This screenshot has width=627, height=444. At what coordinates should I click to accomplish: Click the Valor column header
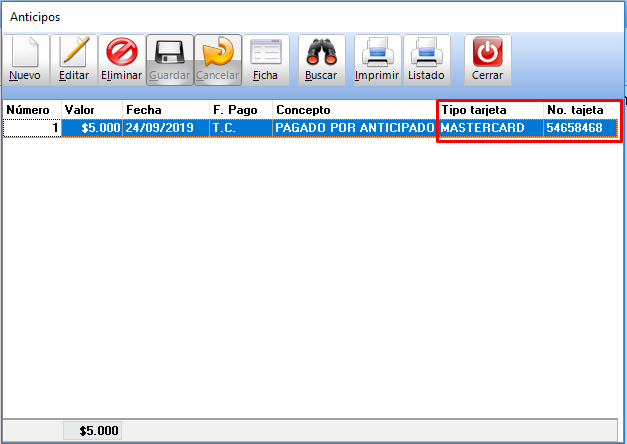[x=90, y=109]
